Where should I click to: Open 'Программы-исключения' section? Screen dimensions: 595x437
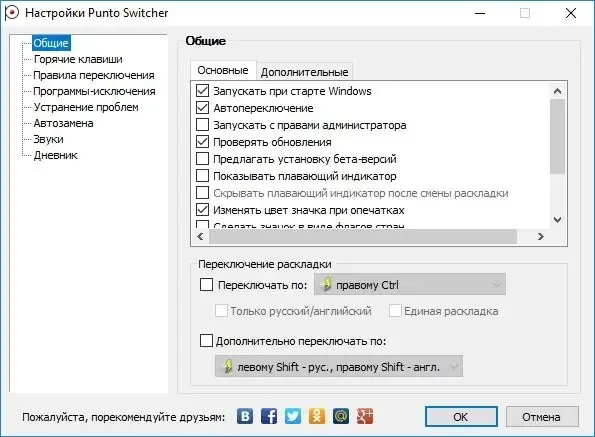point(94,91)
